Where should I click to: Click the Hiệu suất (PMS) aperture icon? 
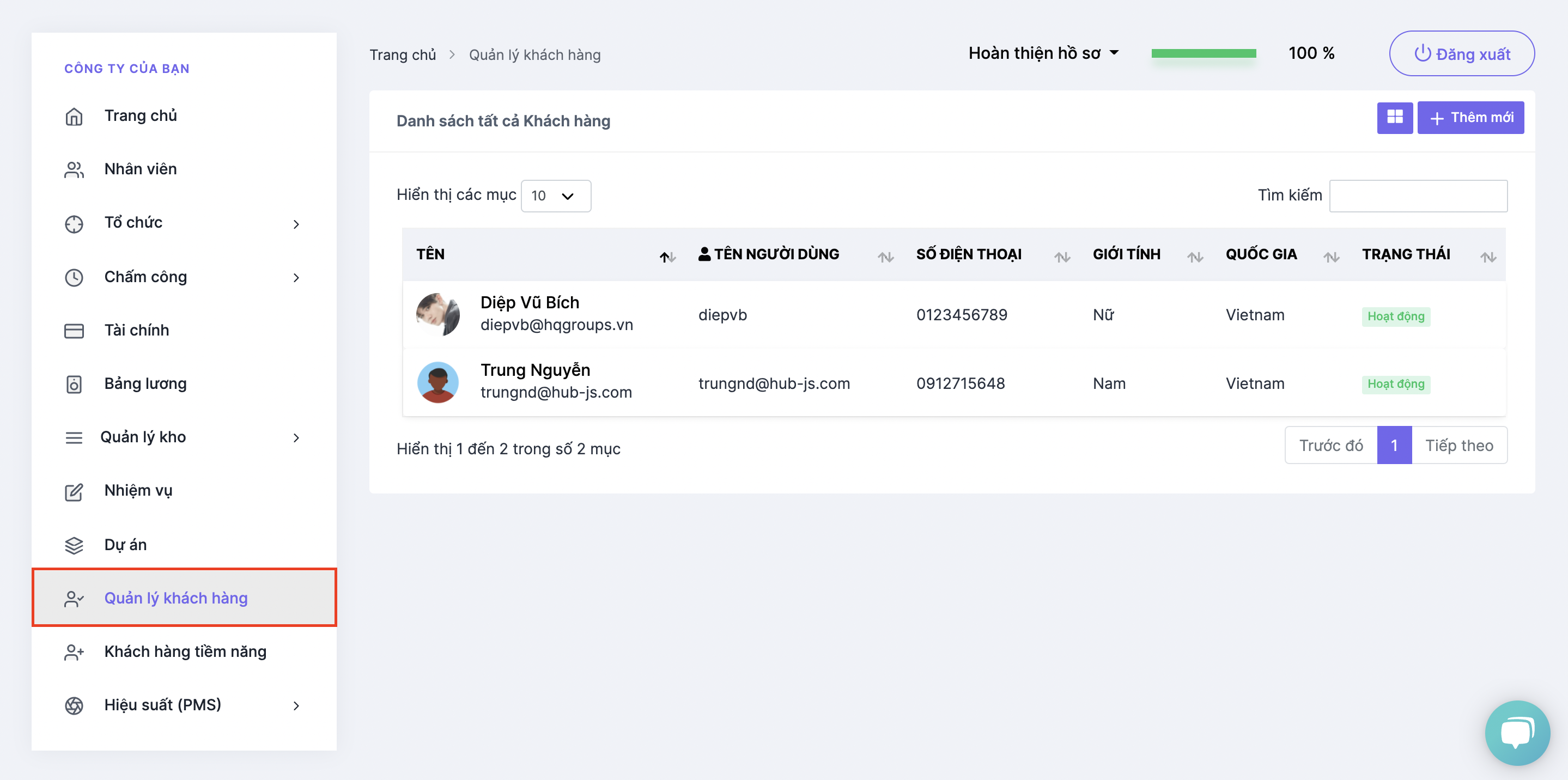[x=74, y=706]
